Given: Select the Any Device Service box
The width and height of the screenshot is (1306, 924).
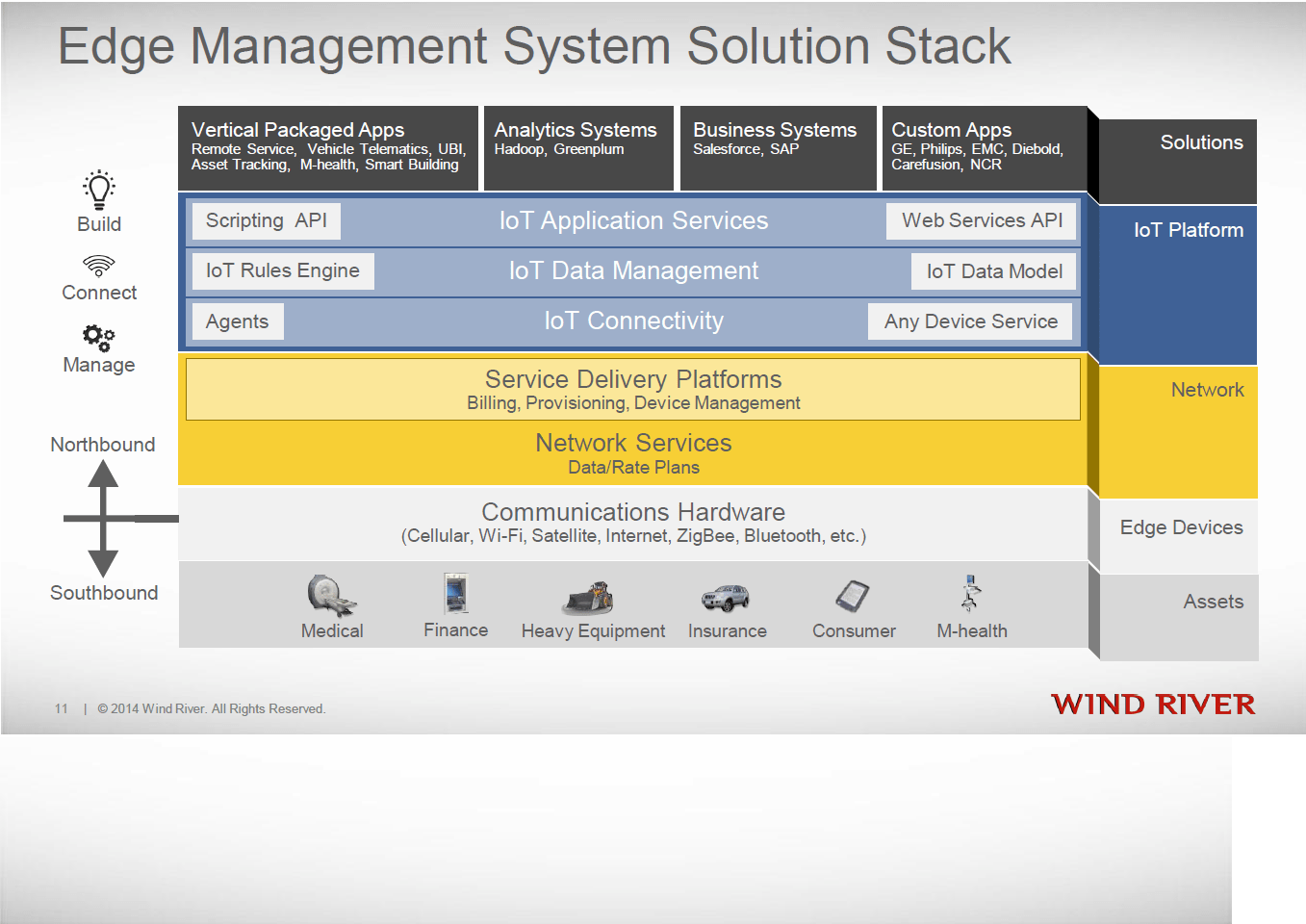Looking at the screenshot, I should click(970, 321).
